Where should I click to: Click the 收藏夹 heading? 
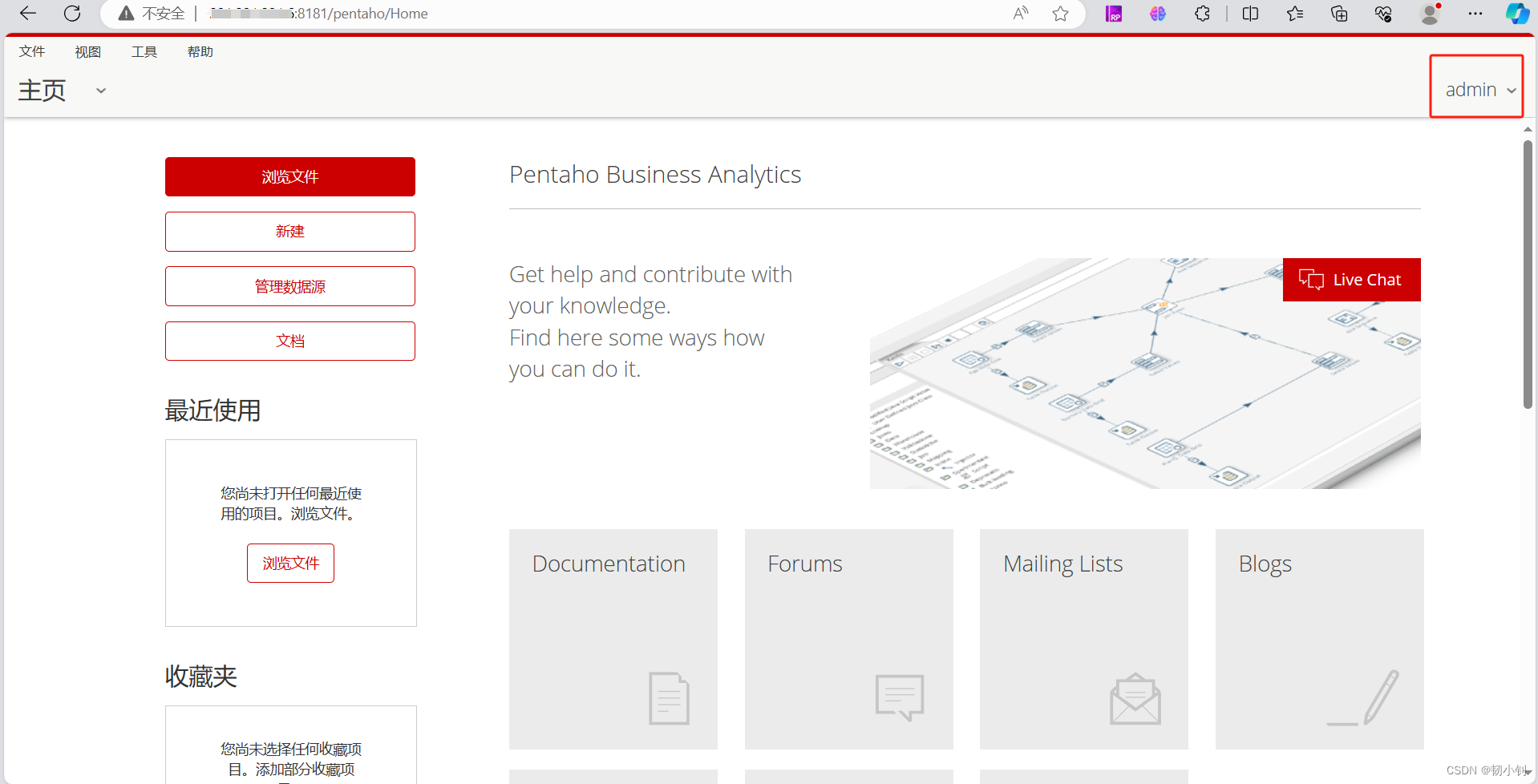tap(200, 677)
